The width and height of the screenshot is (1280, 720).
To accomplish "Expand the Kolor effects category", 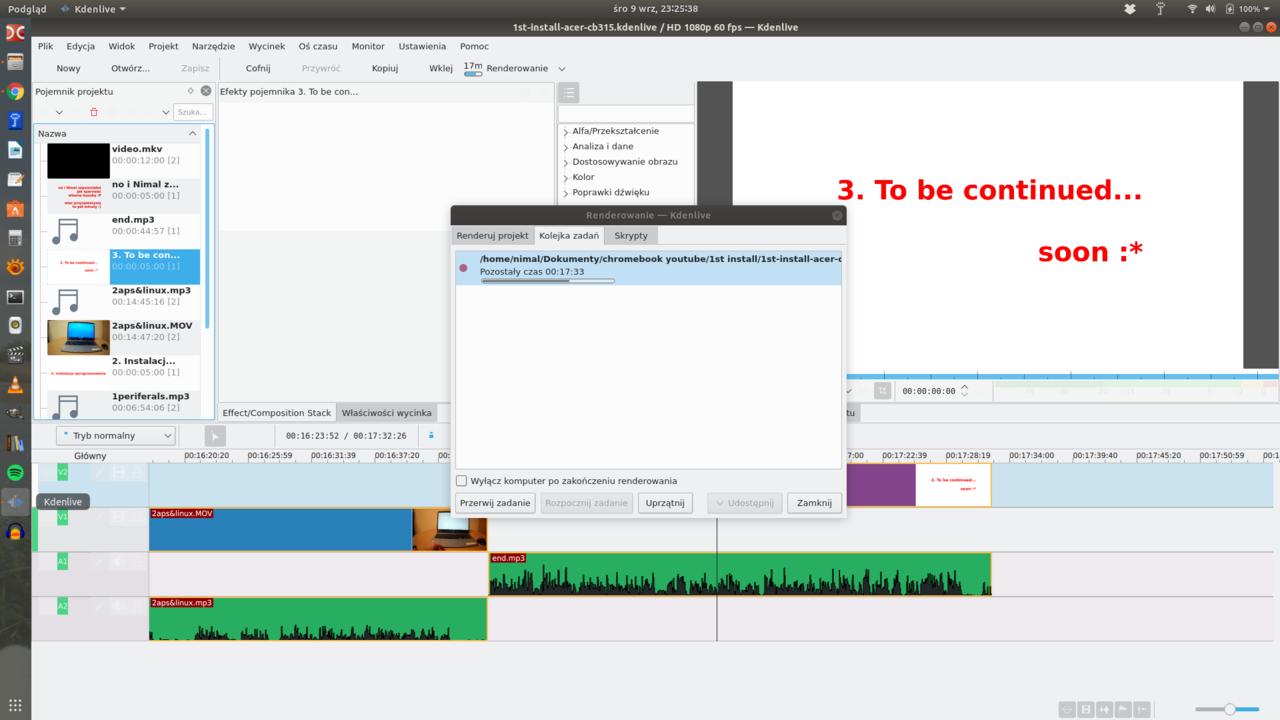I will coord(565,178).
